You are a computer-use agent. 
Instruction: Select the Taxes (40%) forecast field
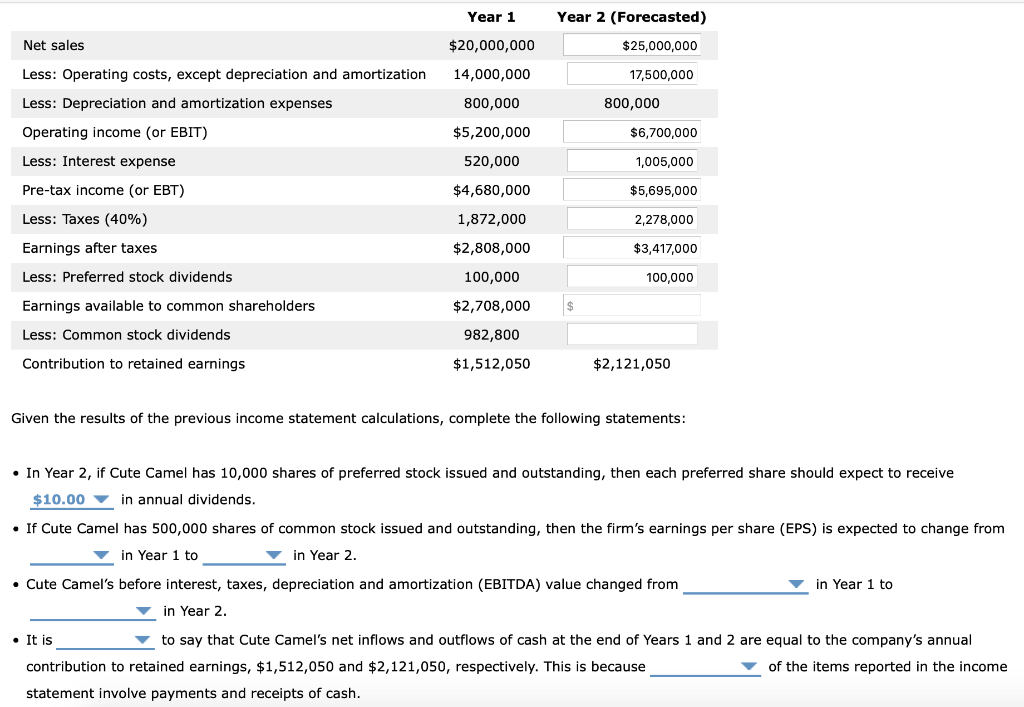pos(632,218)
